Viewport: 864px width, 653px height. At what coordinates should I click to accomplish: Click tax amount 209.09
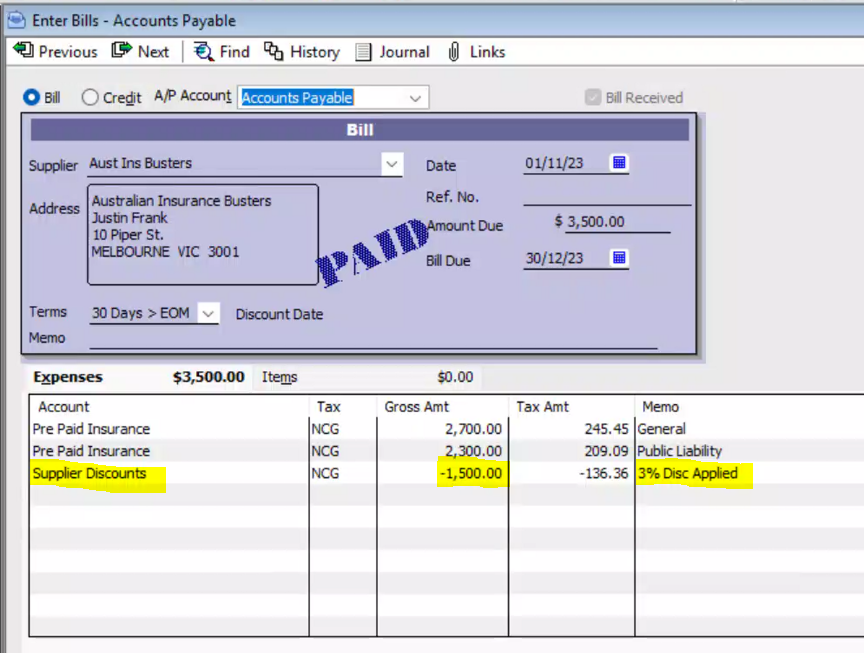[606, 451]
